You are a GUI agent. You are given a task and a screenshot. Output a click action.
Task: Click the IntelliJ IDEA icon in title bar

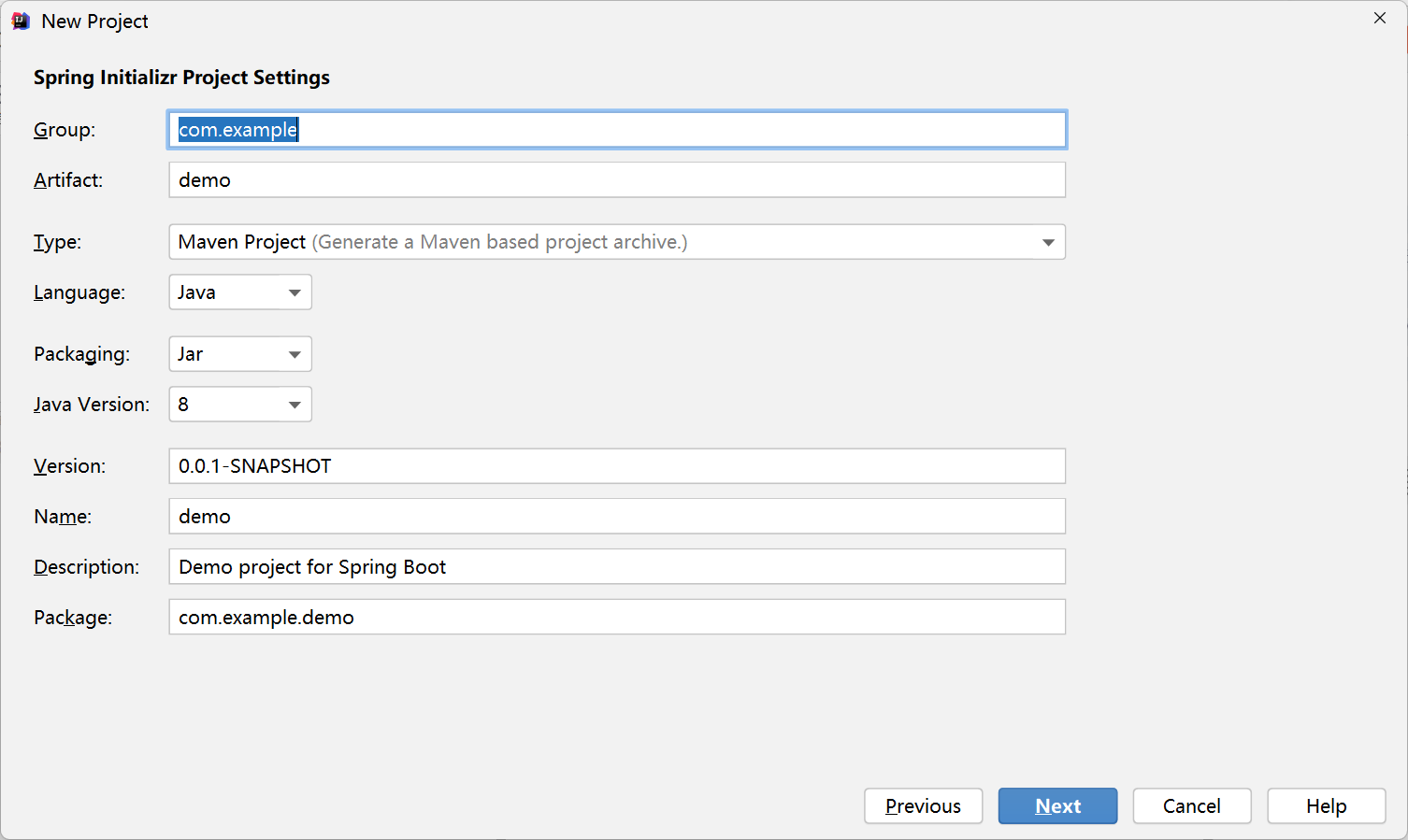[x=21, y=21]
